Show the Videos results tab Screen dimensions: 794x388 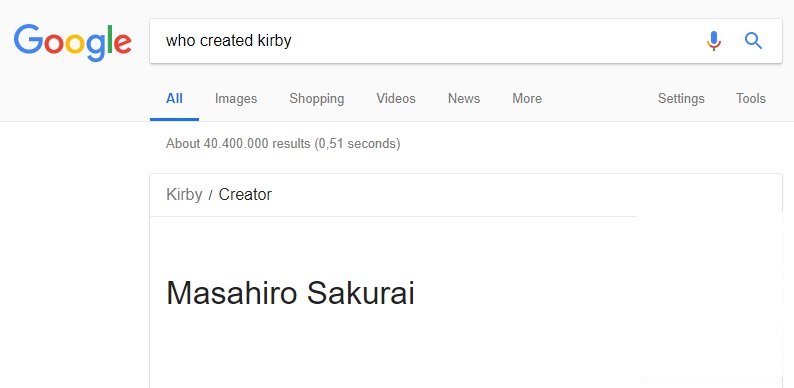click(396, 98)
